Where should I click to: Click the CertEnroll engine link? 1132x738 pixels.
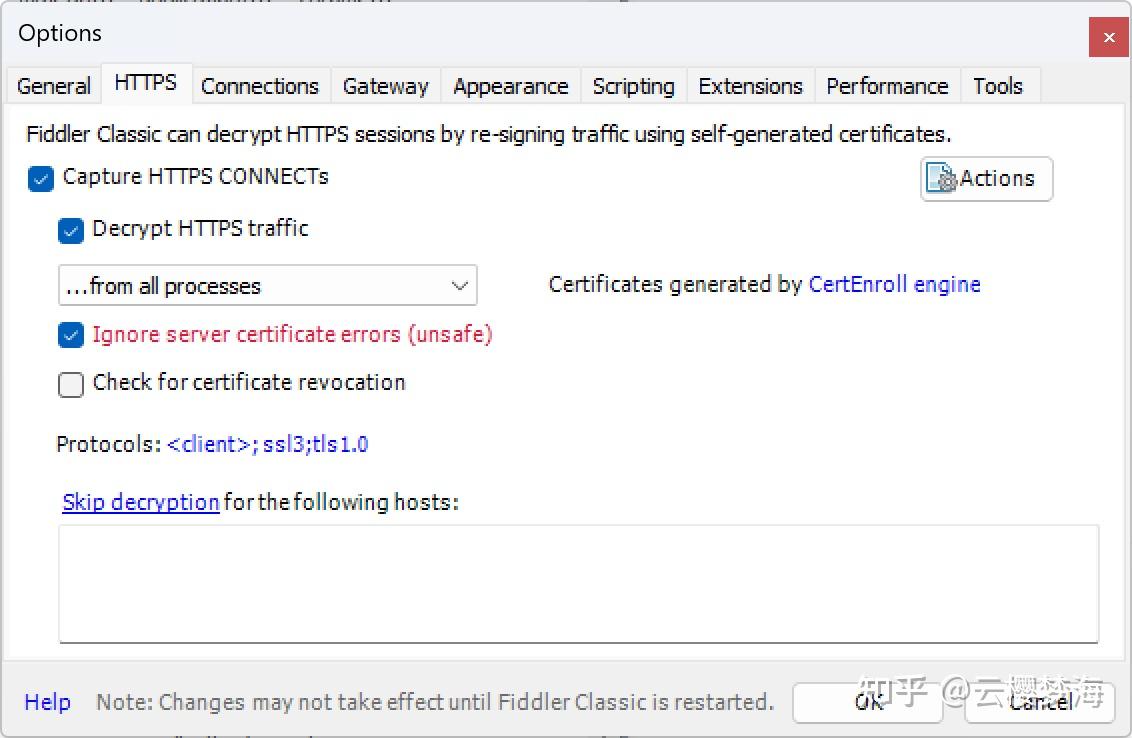click(894, 285)
